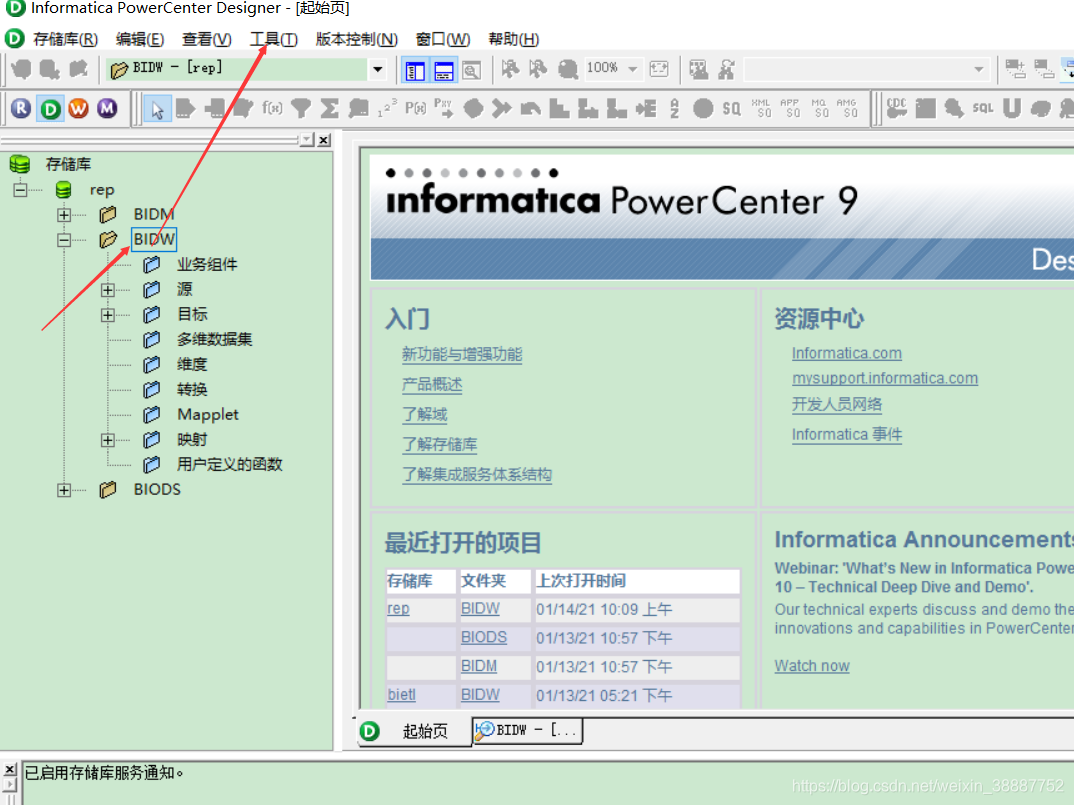The width and height of the screenshot is (1074, 805).
Task: Click the double chevron transformation icon
Action: tap(502, 108)
